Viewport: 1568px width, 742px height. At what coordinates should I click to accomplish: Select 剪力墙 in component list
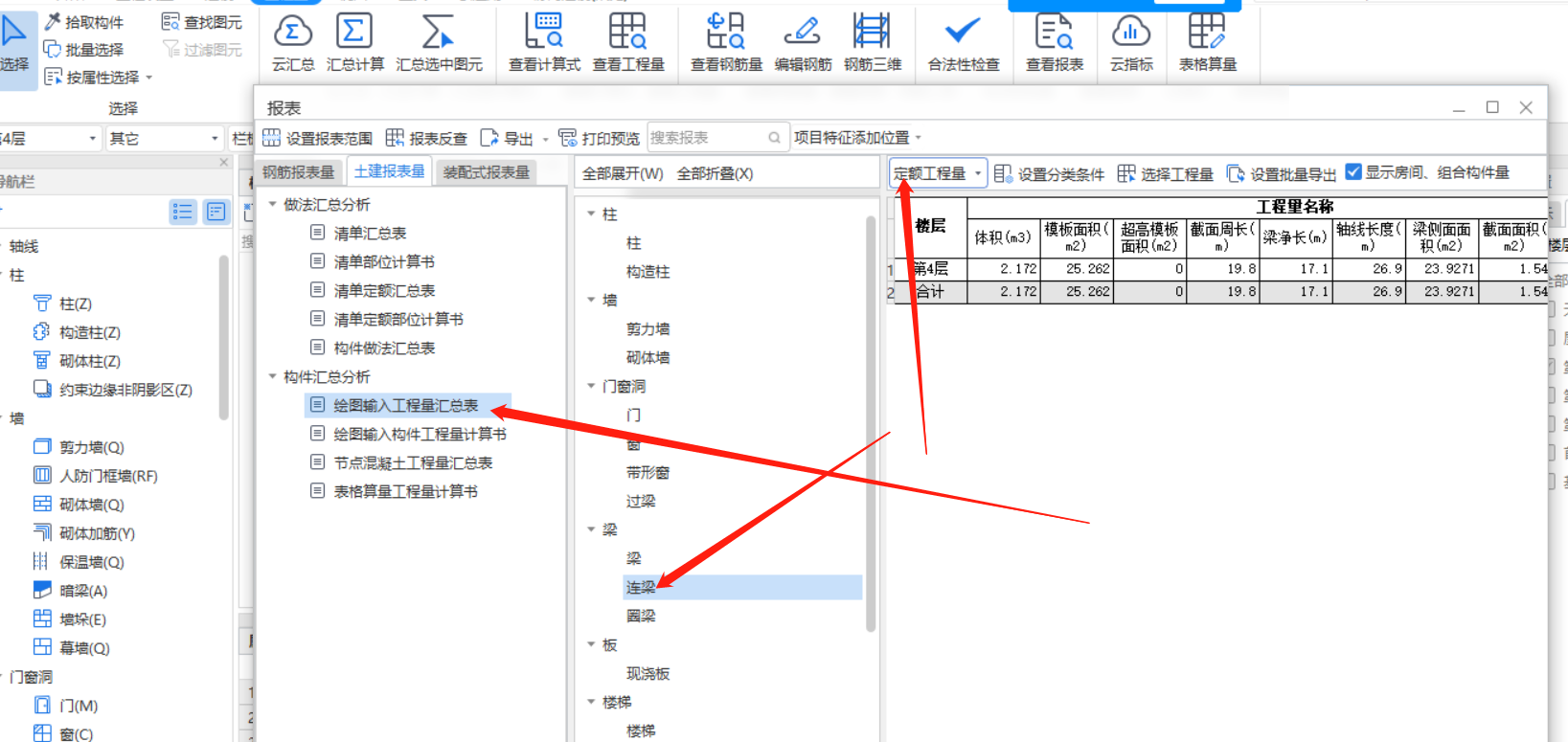click(648, 328)
